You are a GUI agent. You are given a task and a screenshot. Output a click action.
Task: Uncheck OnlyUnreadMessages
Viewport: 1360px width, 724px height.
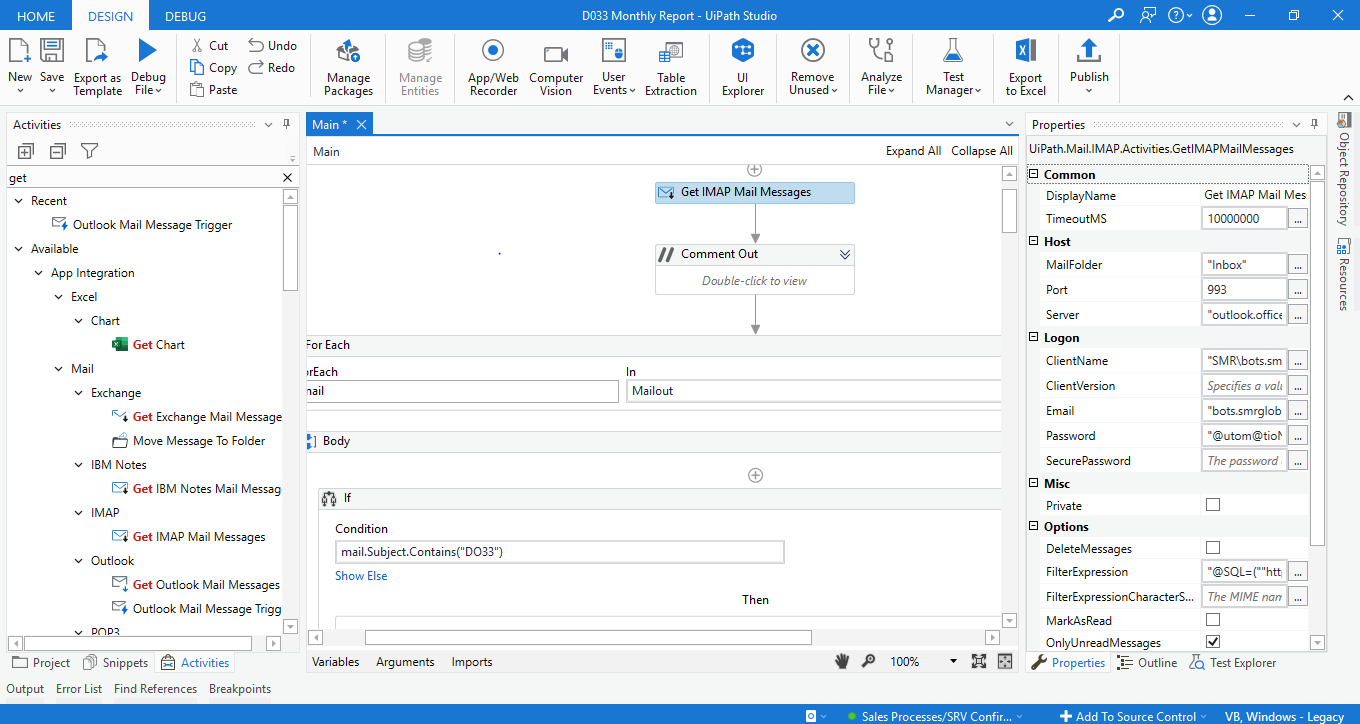click(1213, 642)
